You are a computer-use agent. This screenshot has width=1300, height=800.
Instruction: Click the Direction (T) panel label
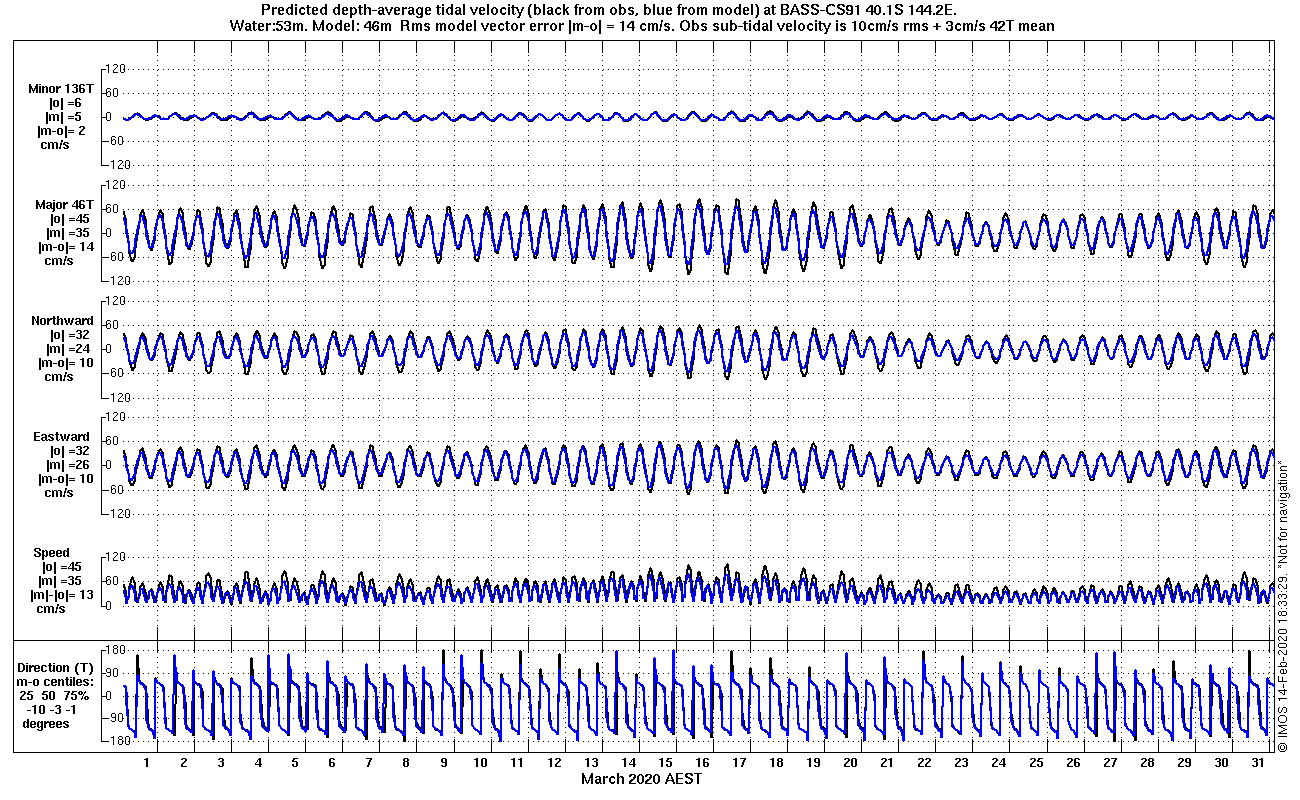[57, 668]
